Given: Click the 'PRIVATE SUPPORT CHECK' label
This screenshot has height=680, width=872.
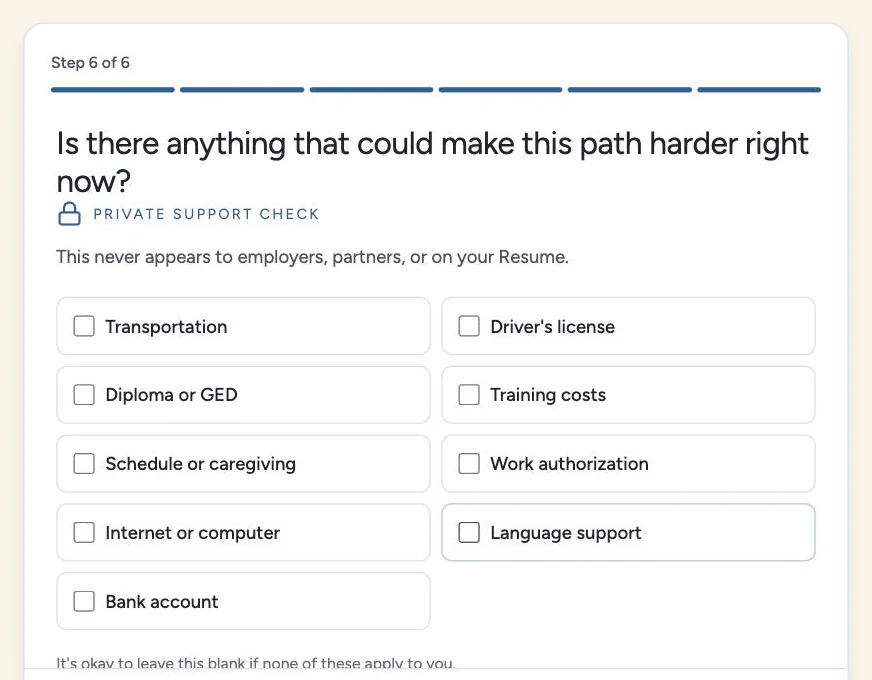Looking at the screenshot, I should tap(206, 214).
